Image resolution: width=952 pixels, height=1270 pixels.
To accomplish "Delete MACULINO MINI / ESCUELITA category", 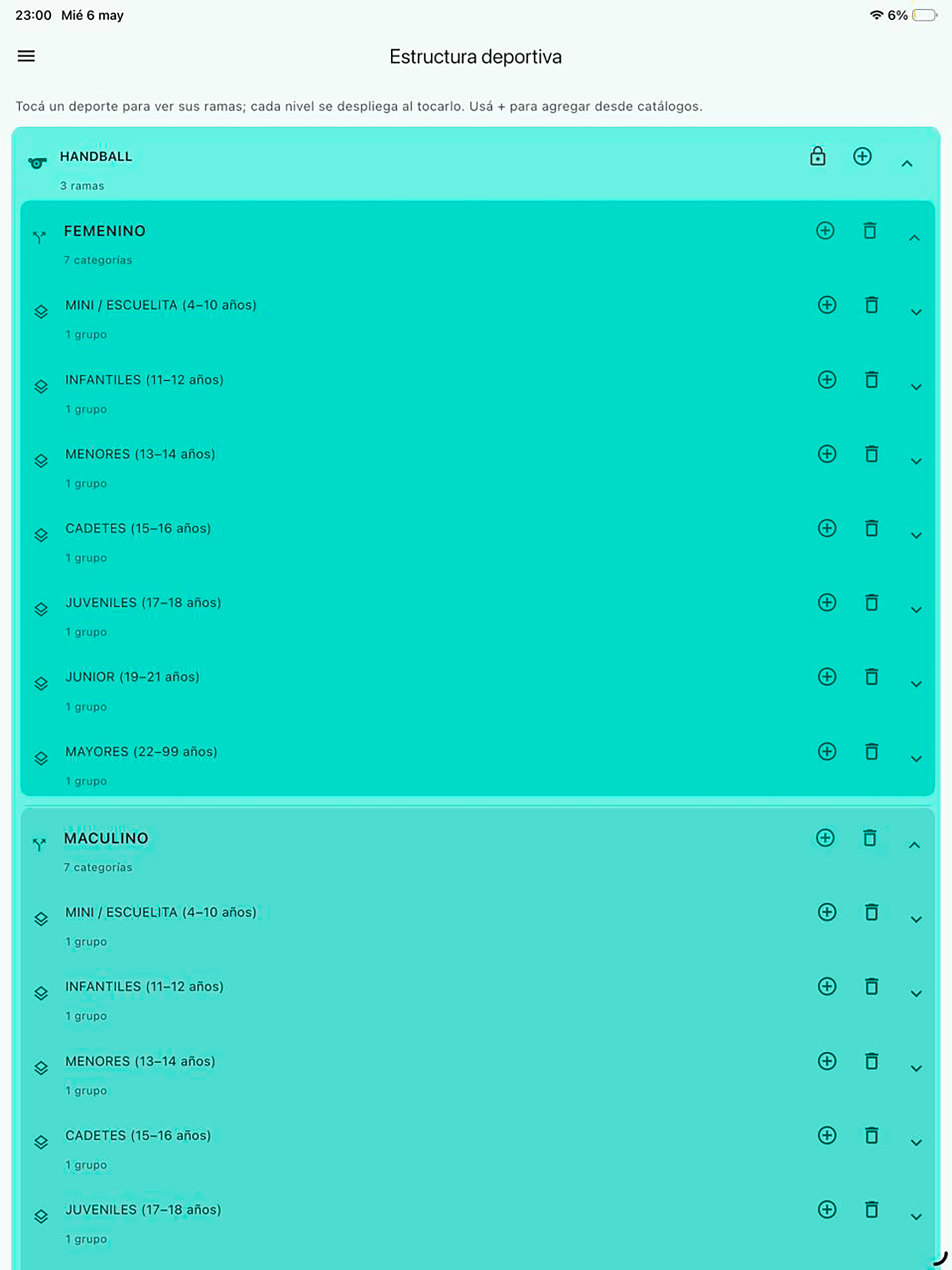I will [872, 912].
